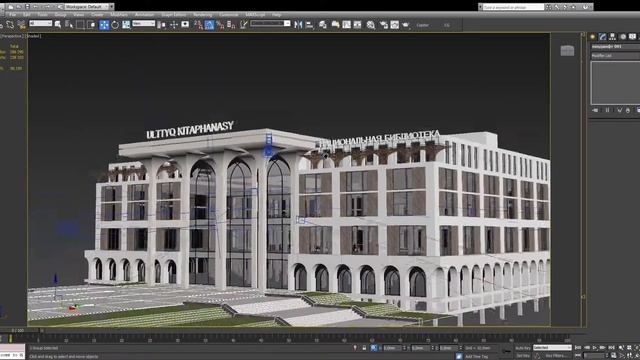Click the Mirror tool
The width and height of the screenshot is (640, 360).
pos(298,25)
